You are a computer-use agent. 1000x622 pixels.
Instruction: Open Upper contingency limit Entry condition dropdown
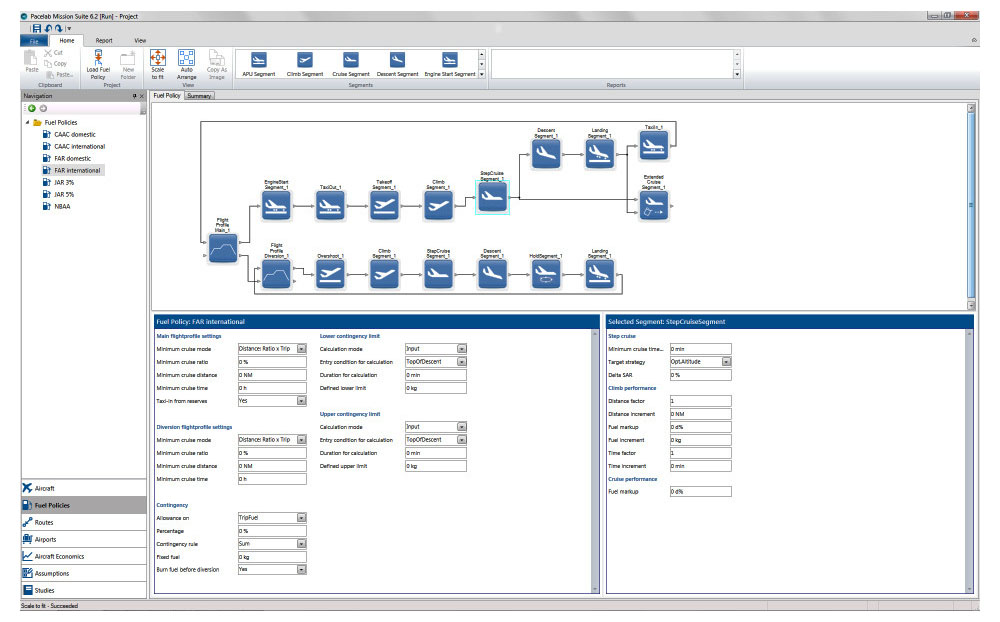(x=462, y=440)
